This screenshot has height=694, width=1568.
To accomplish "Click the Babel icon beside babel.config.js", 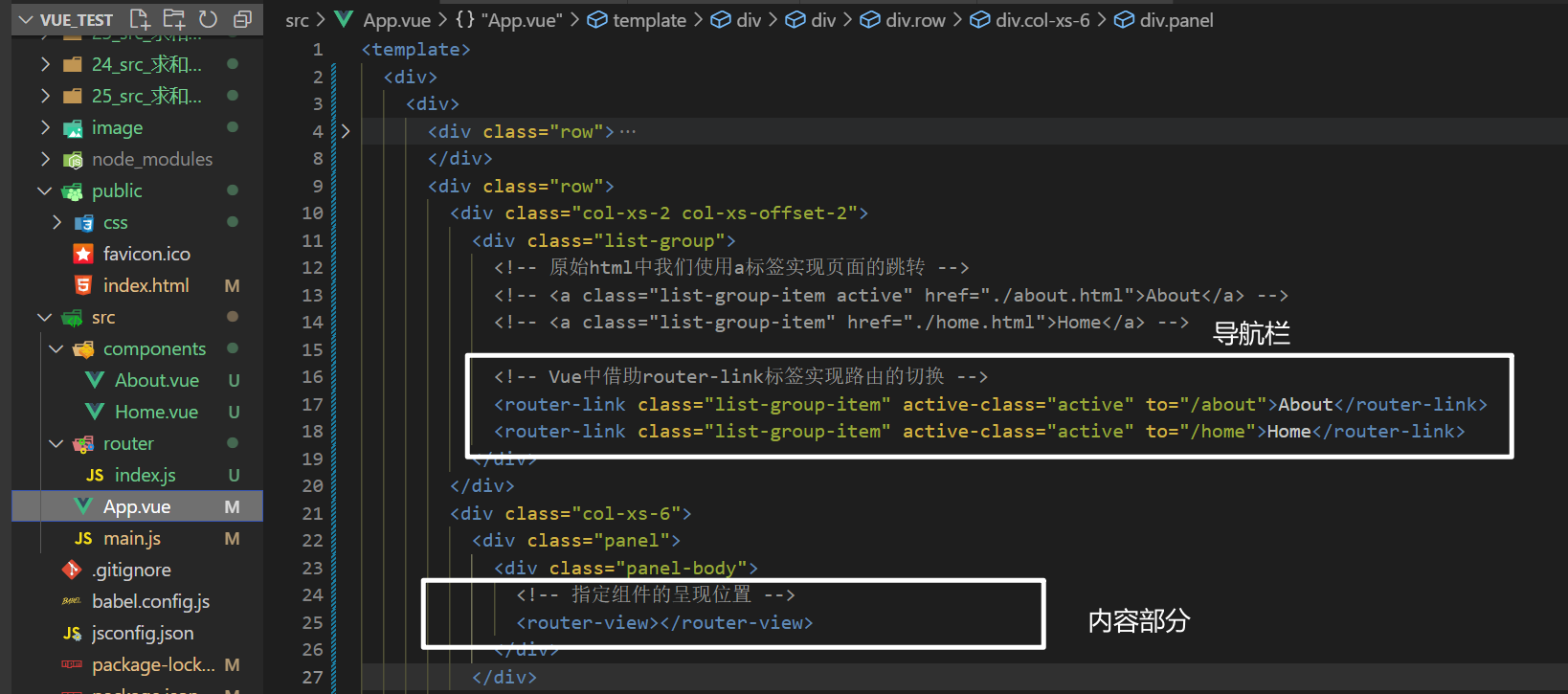I will pyautogui.click(x=72, y=601).
